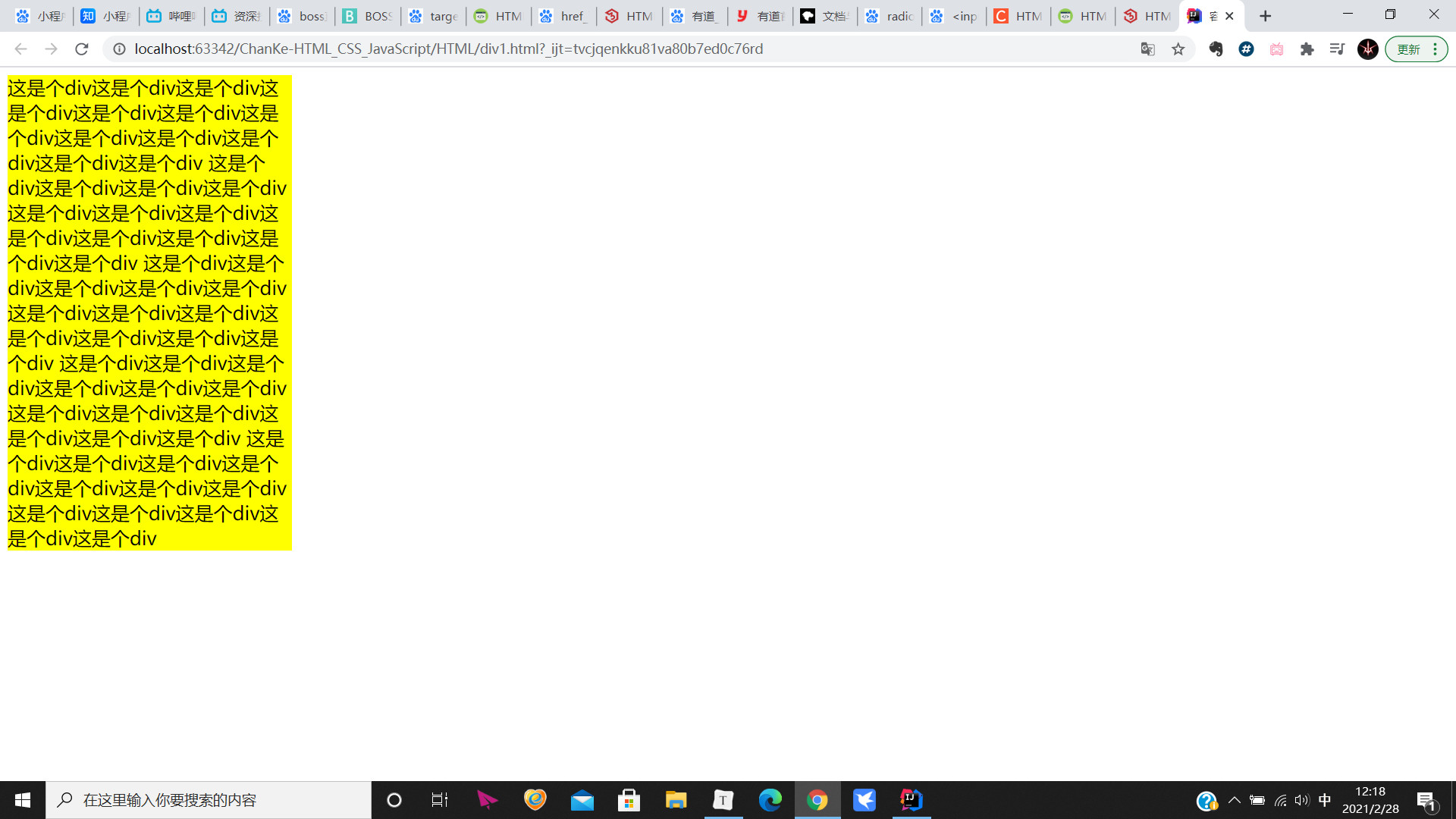1456x819 pixels.
Task: Click the address bar URL
Action: (x=447, y=49)
